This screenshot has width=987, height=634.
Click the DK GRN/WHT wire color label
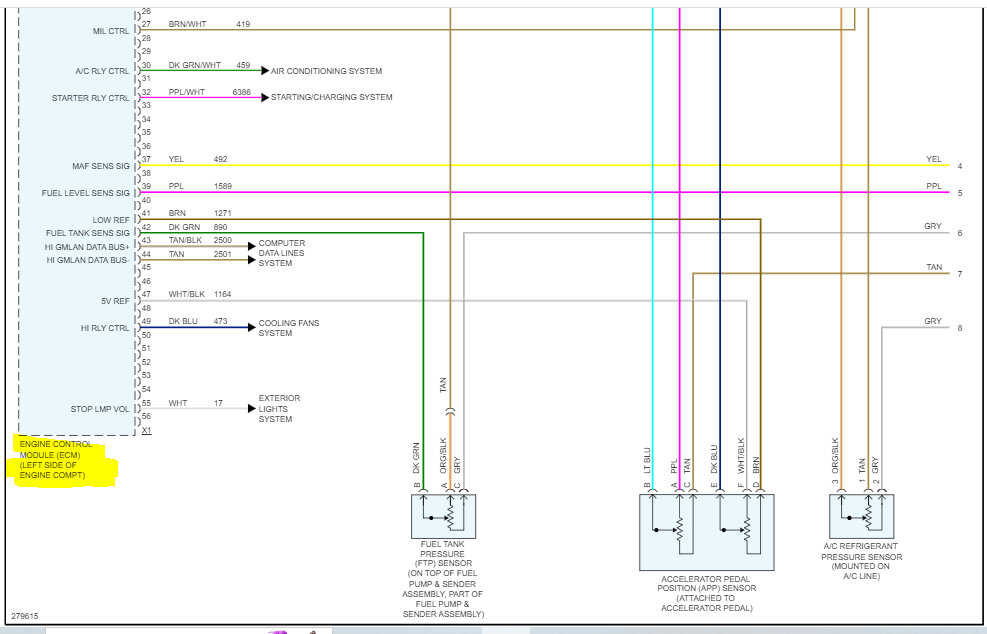point(195,65)
